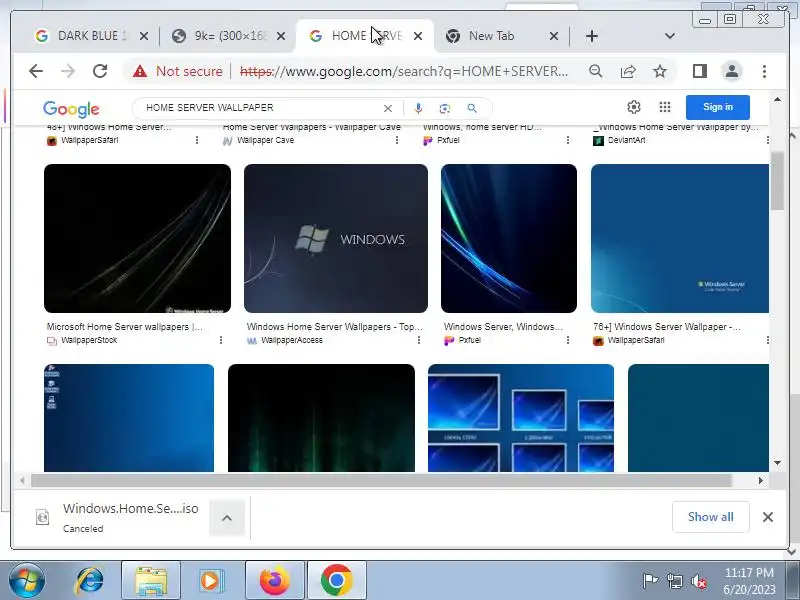Click the vertical scrollbar thumb
The image size is (800, 600).
coord(777,181)
